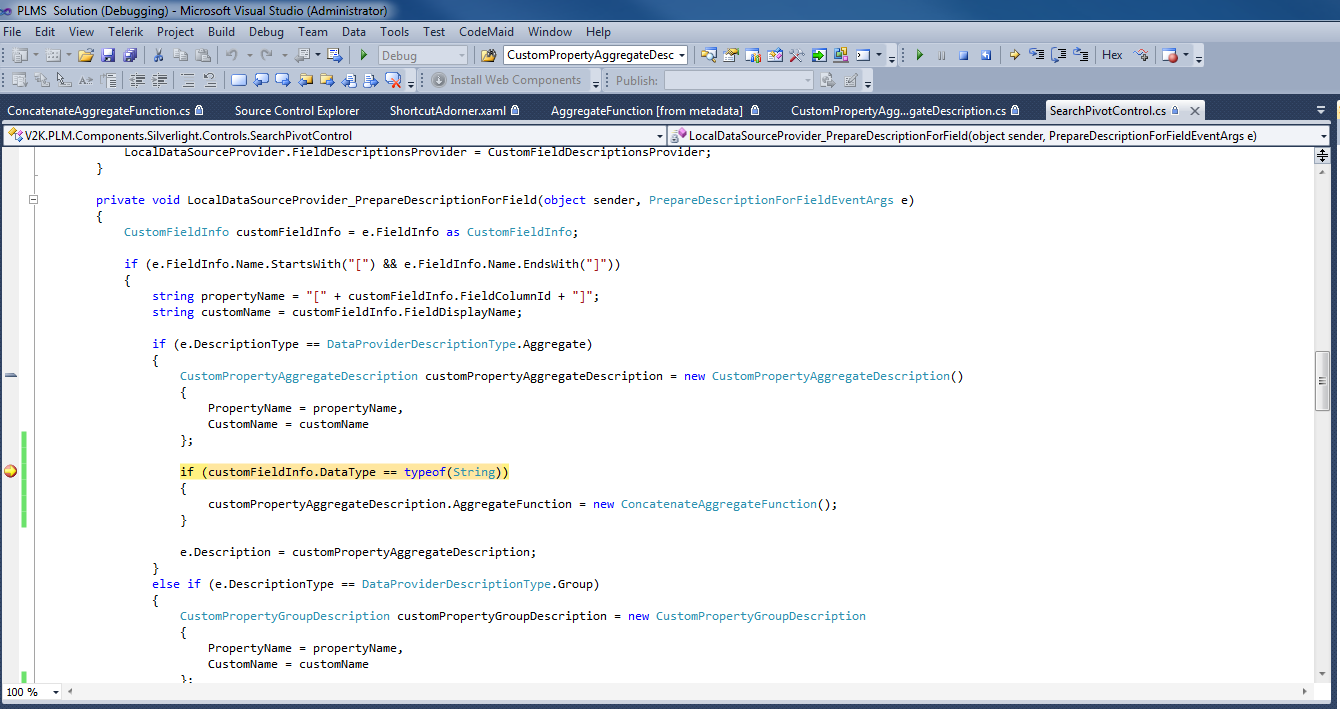Open the Telerik menu

[126, 32]
